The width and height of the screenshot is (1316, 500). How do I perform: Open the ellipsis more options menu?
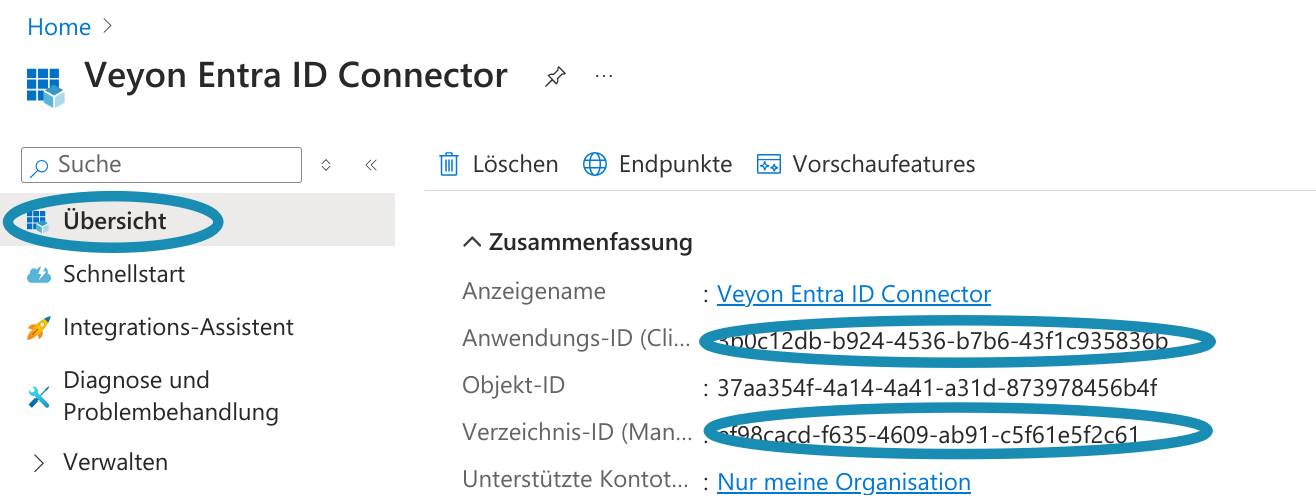(604, 76)
